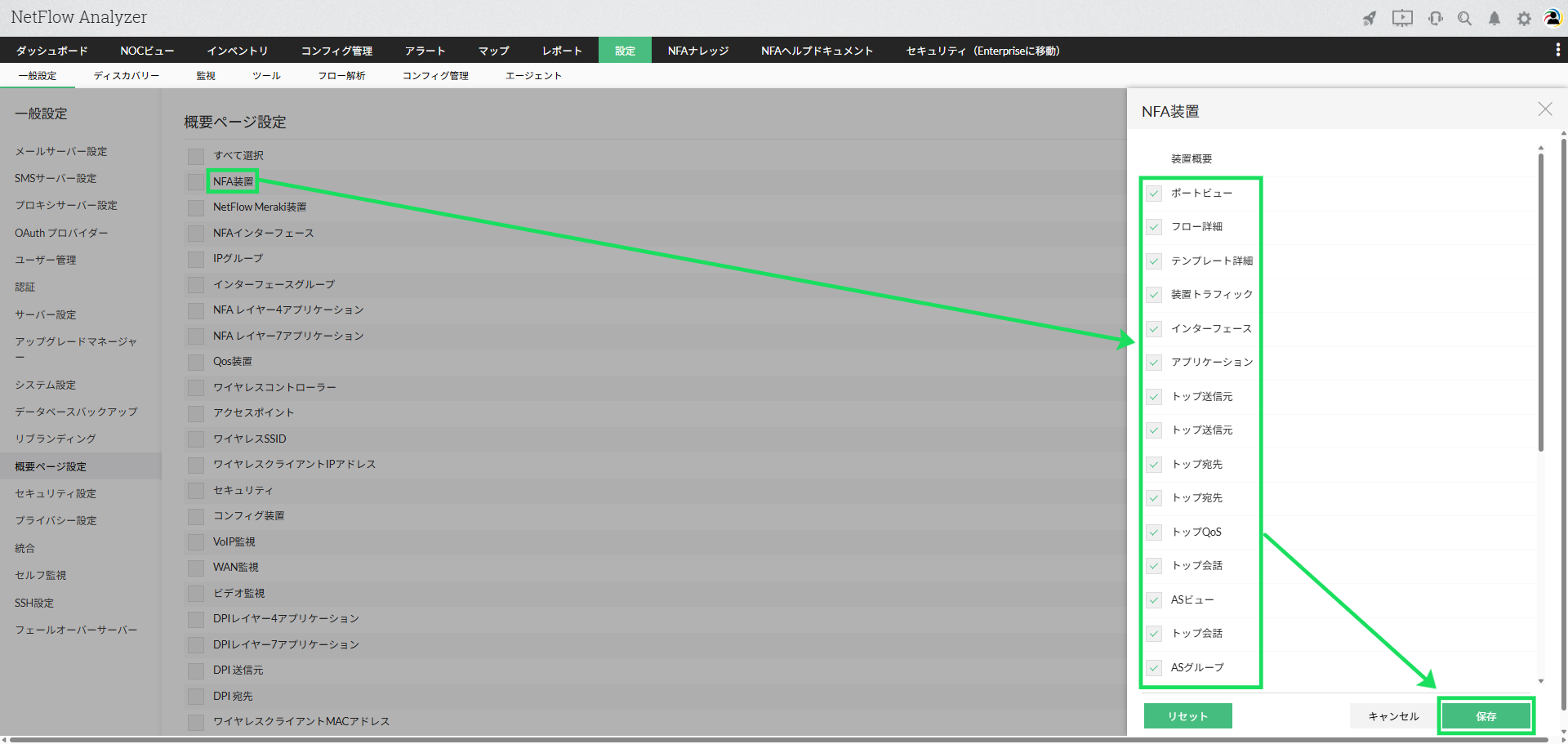The image size is (1568, 744).
Task: Open データベースバックアップ in sidebar
Action: (x=76, y=412)
